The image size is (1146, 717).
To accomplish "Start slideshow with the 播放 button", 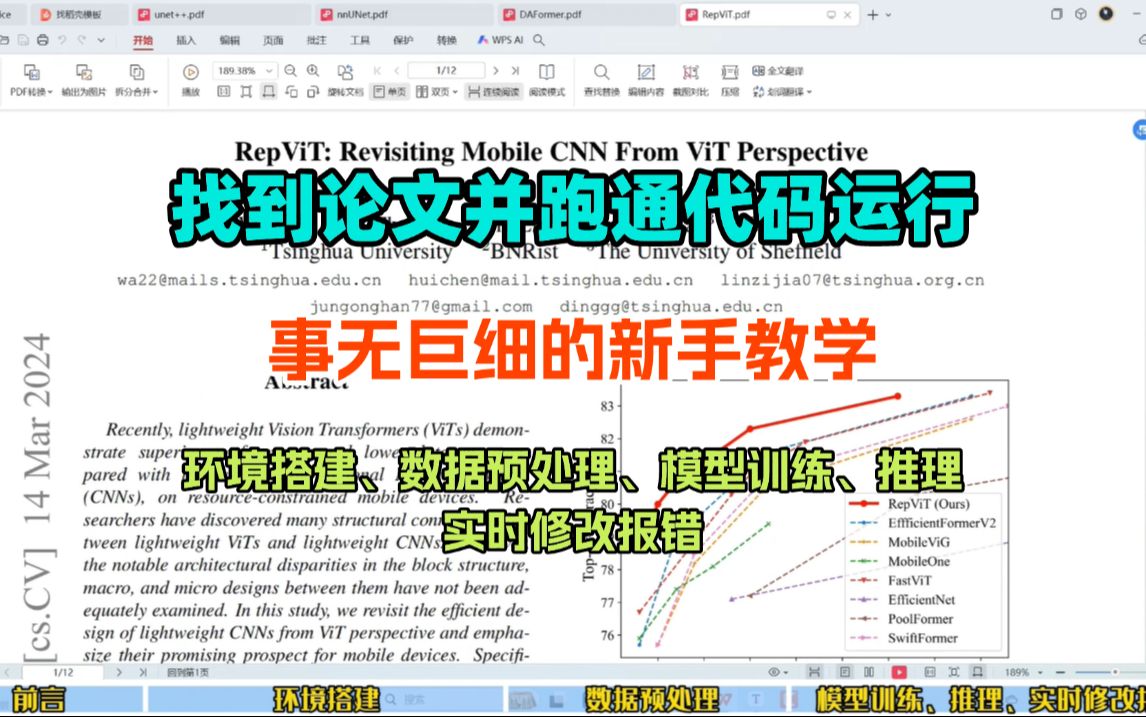I will [x=191, y=80].
